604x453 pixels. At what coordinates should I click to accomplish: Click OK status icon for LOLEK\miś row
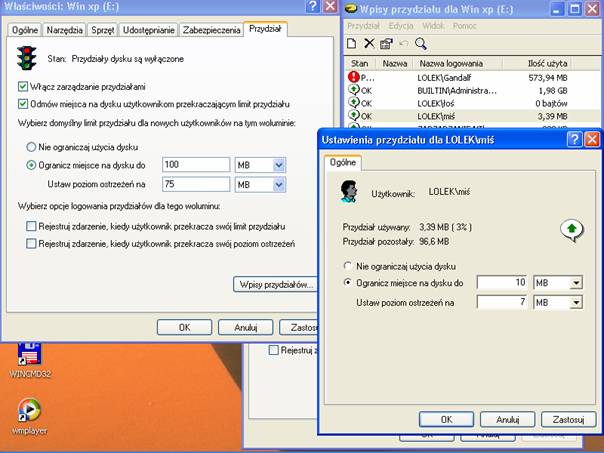point(353,116)
